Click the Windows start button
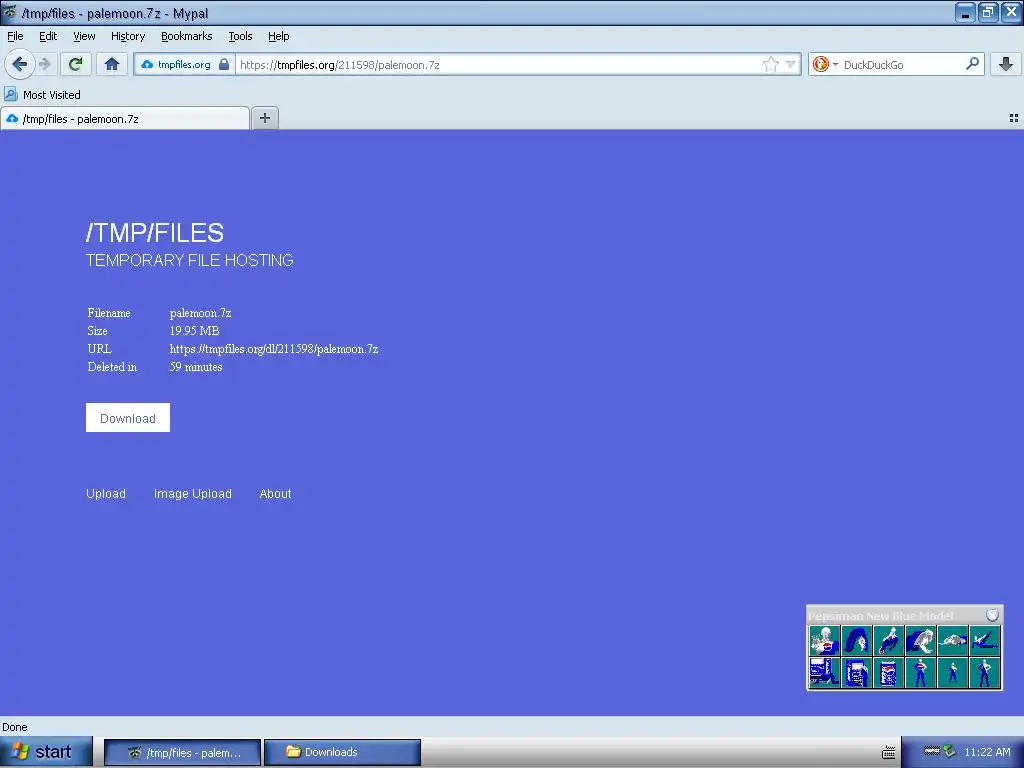Screen dimensions: 1024x768 [x=46, y=752]
